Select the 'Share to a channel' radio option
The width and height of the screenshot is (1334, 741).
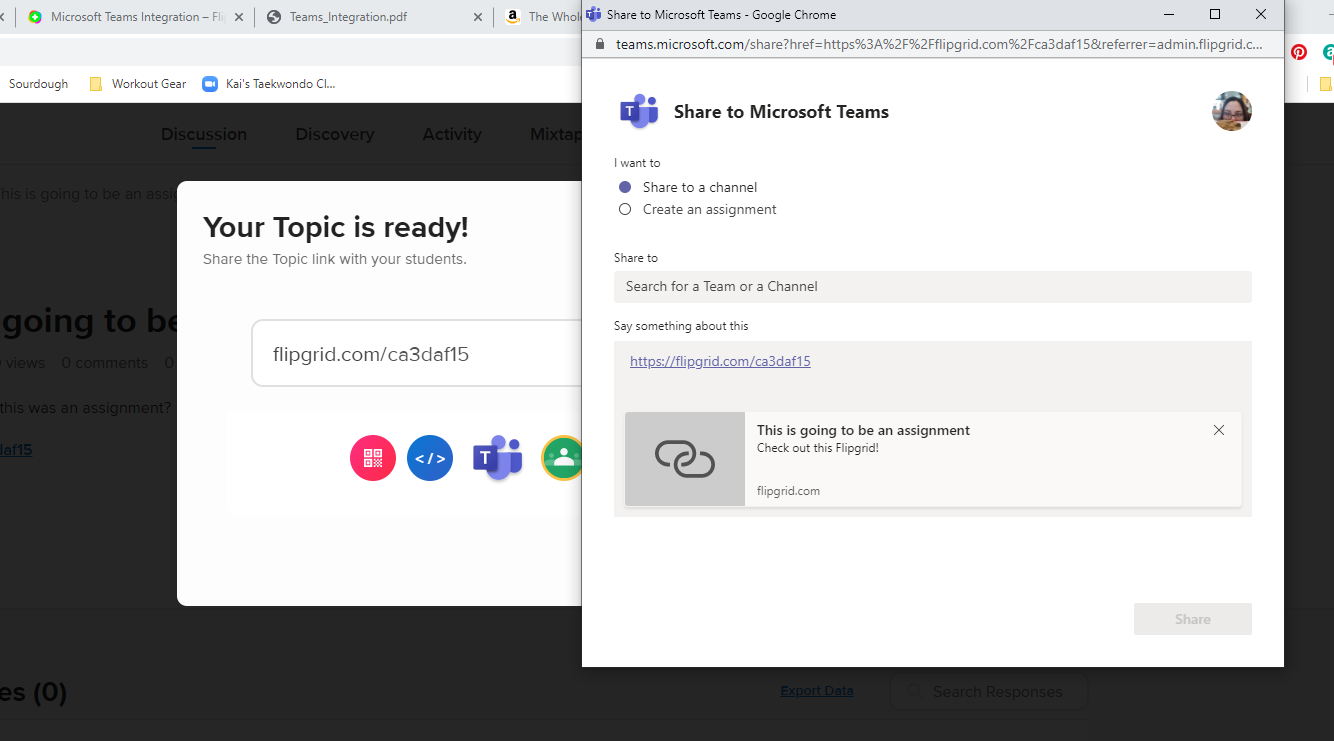[x=625, y=187]
